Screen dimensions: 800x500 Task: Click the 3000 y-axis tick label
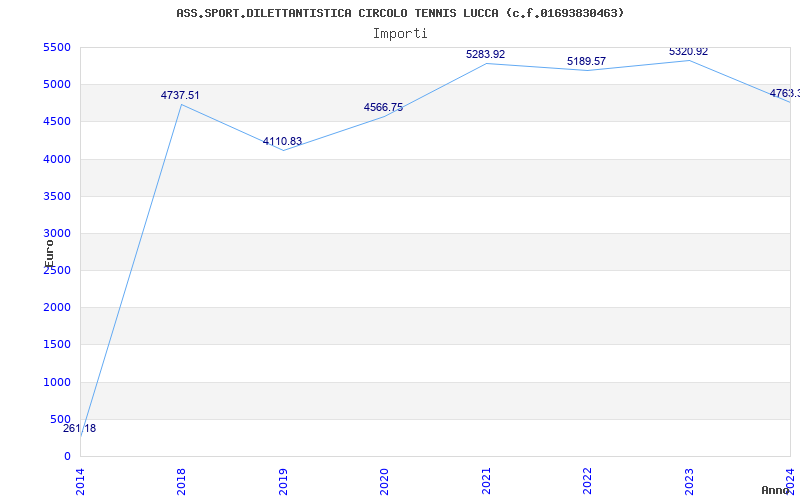point(57,234)
